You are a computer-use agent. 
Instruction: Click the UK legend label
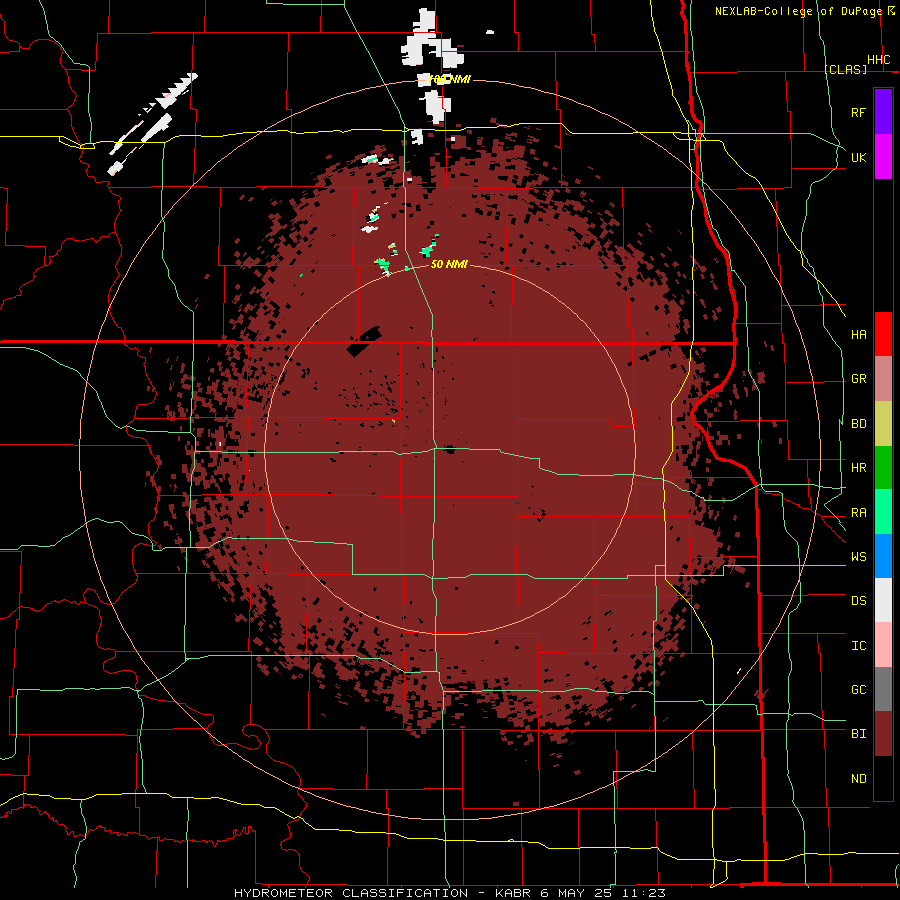tap(858, 157)
